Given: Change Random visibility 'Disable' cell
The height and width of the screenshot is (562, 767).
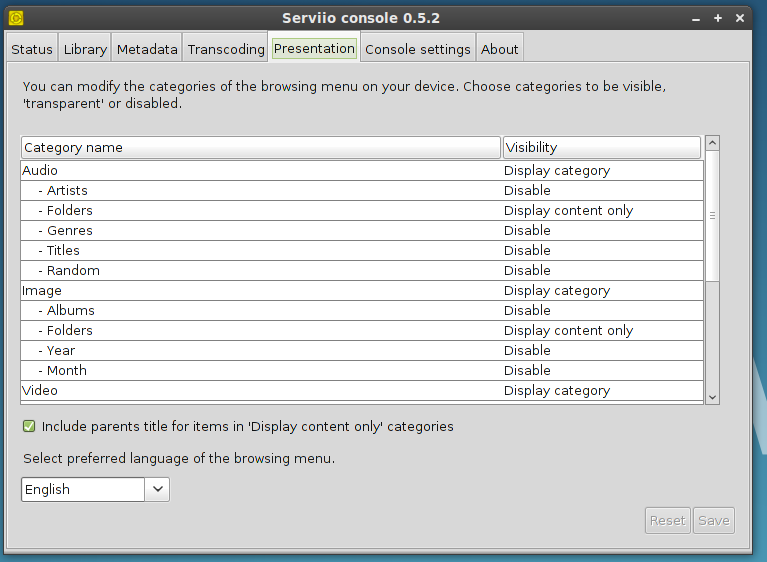Looking at the screenshot, I should pyautogui.click(x=603, y=270).
